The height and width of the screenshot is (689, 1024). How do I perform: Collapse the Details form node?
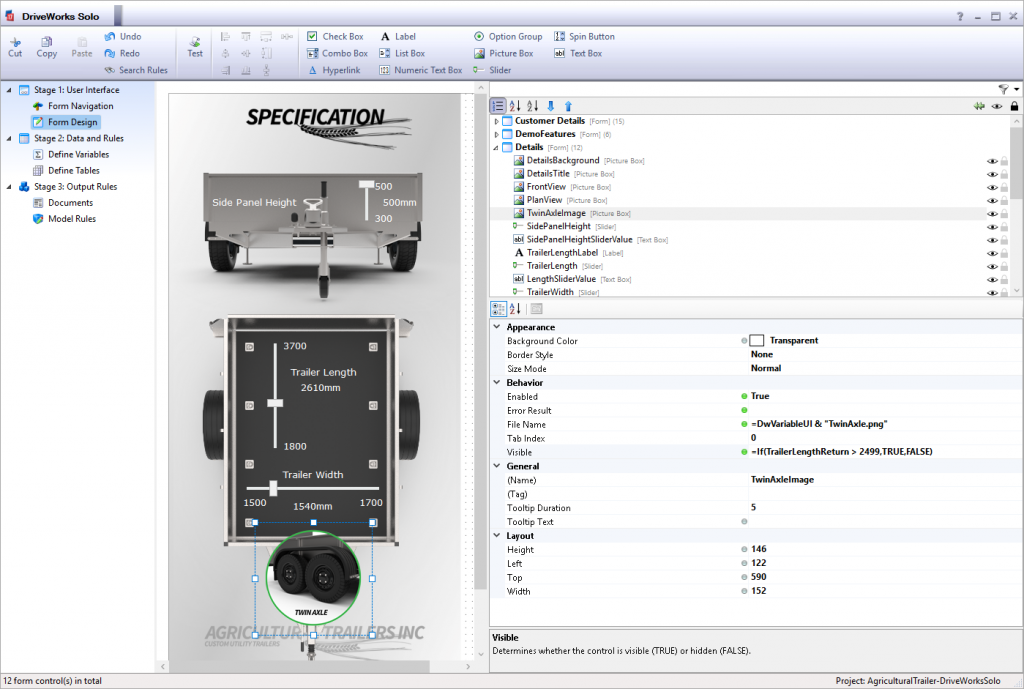(x=496, y=148)
